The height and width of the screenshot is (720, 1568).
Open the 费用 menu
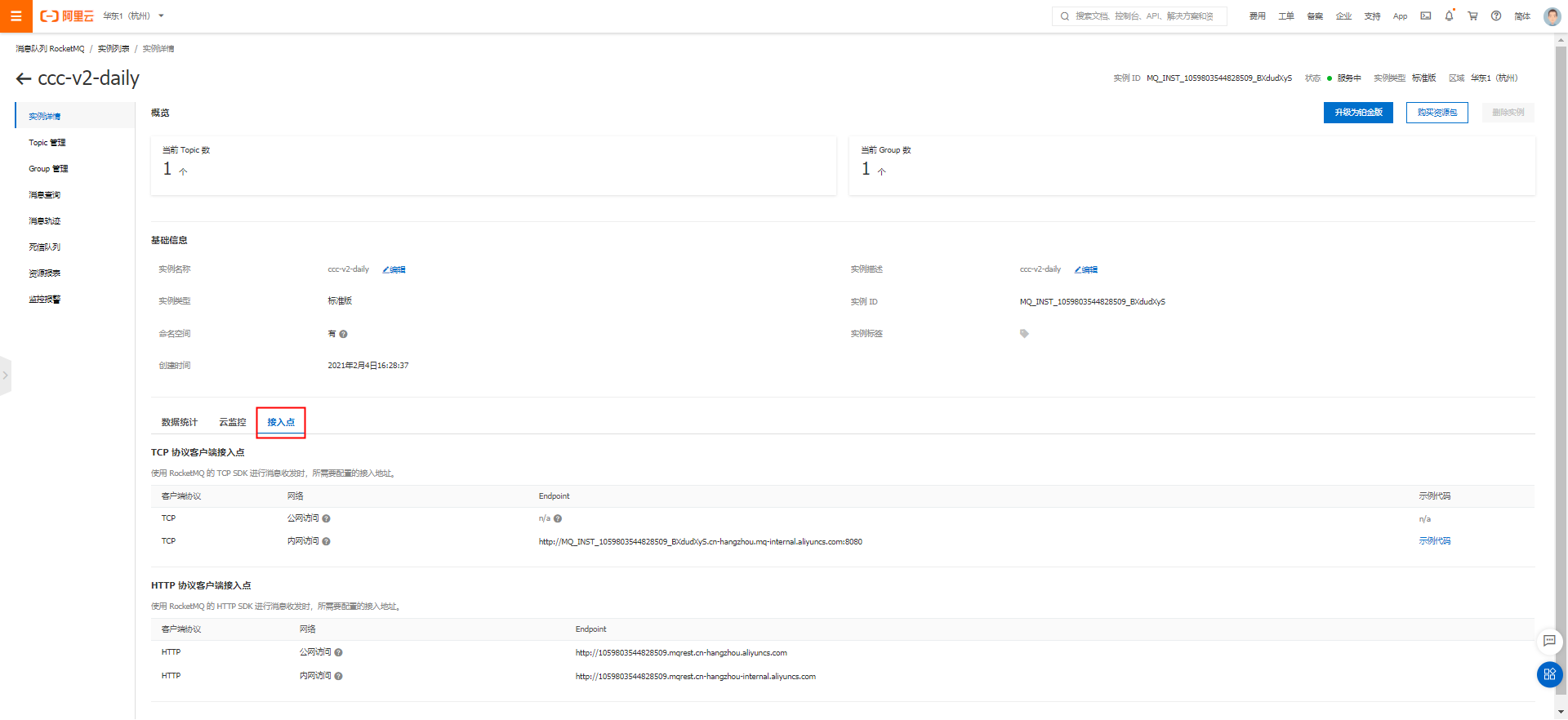pyautogui.click(x=1257, y=16)
